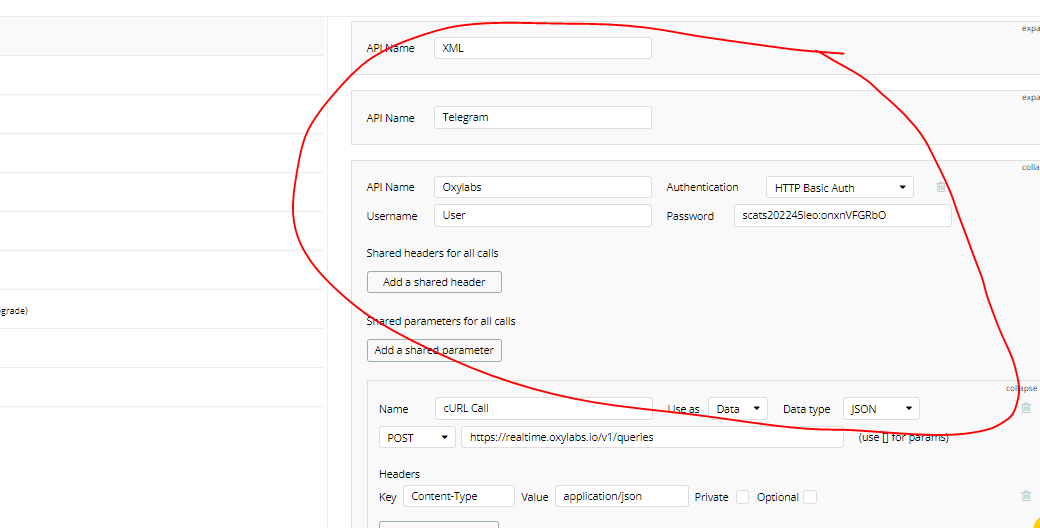Click the 'Authentication' label
Screen dimensions: 1040x528
702,187
